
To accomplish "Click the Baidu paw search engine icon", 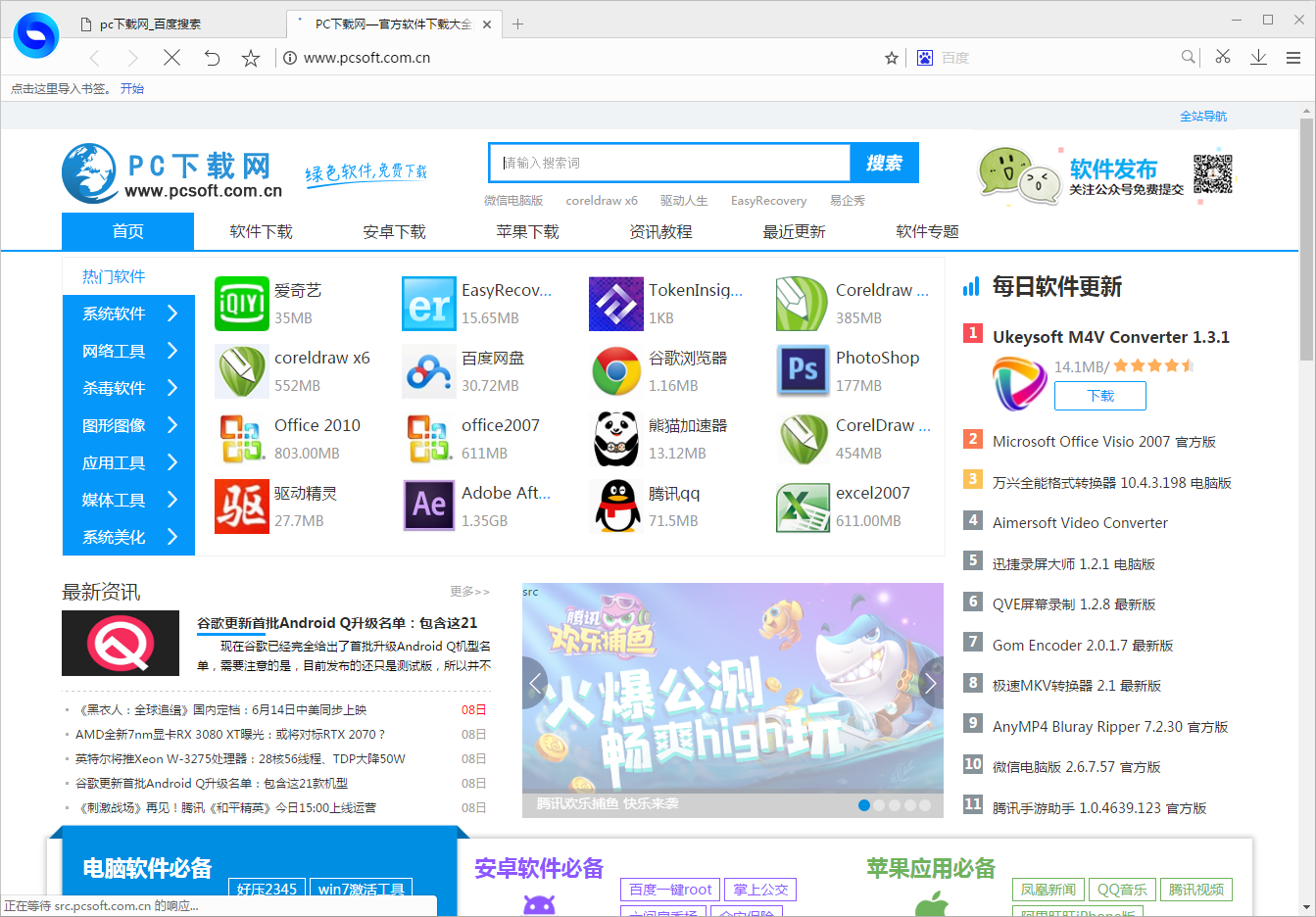I will click(x=925, y=58).
